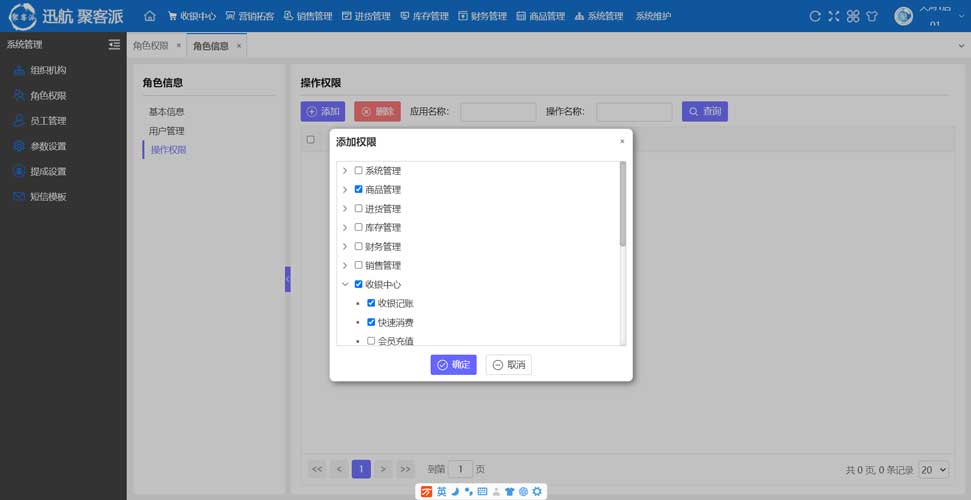Uncheck the 收银中心 checkbox
This screenshot has width=971, height=500.
point(358,284)
